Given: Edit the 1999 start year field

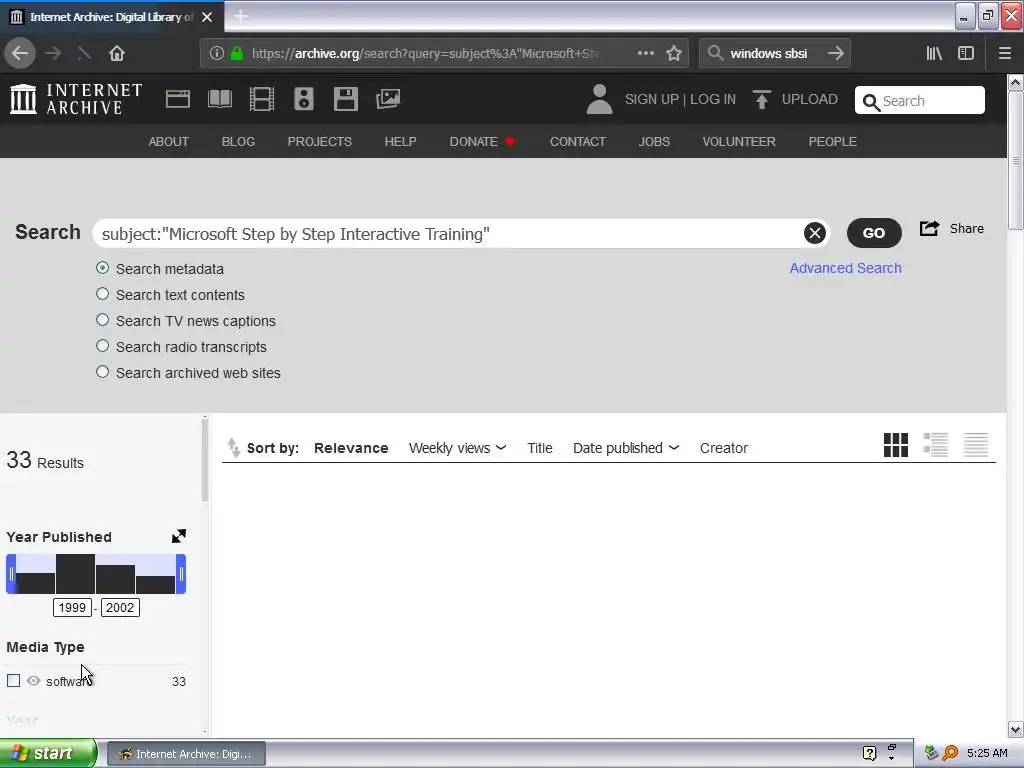Looking at the screenshot, I should 72,607.
